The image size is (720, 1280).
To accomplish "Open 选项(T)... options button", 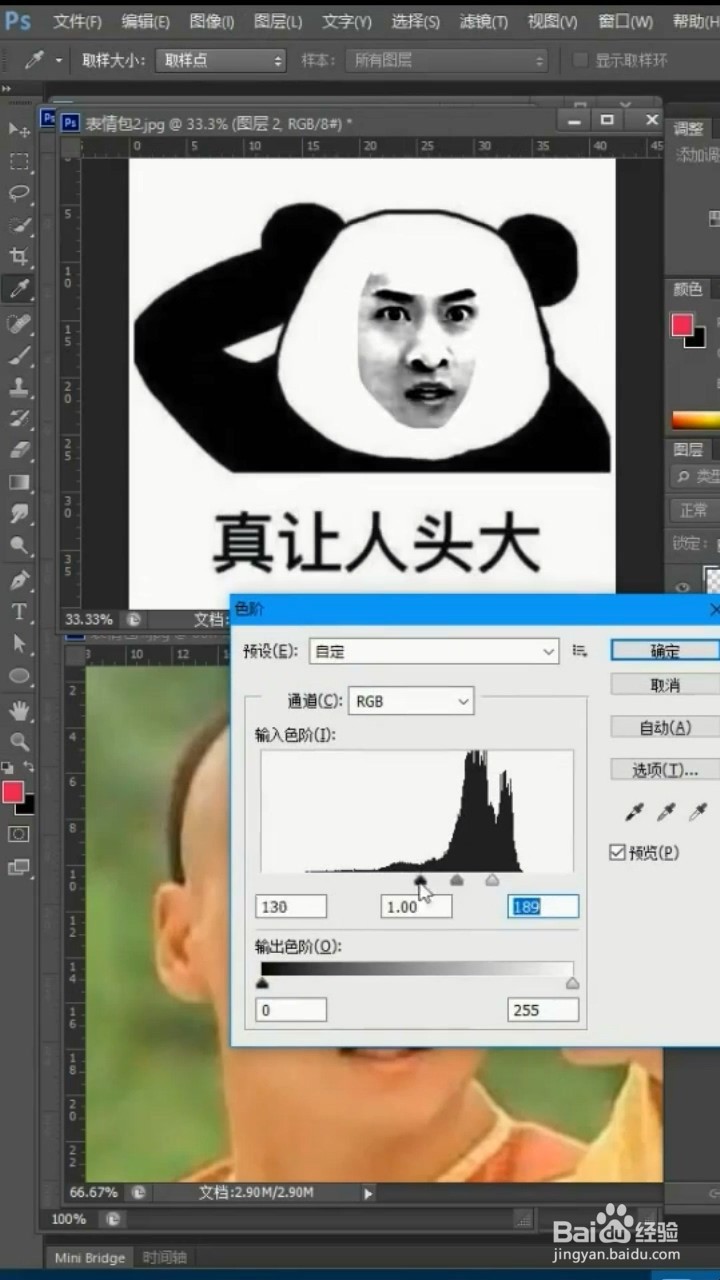I will [665, 769].
